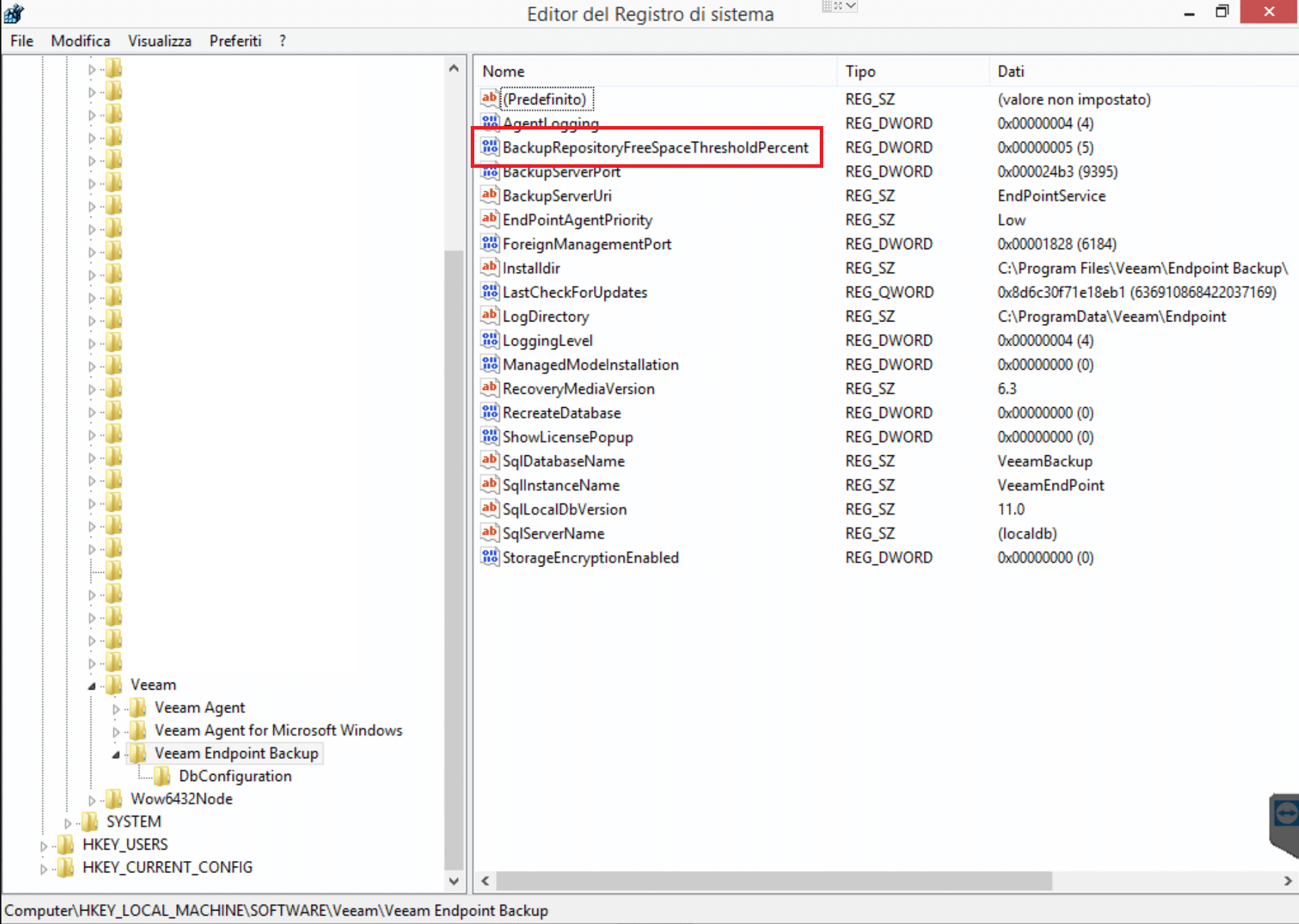
Task: Click the data cell (localdb)
Action: pyautogui.click(x=1027, y=533)
